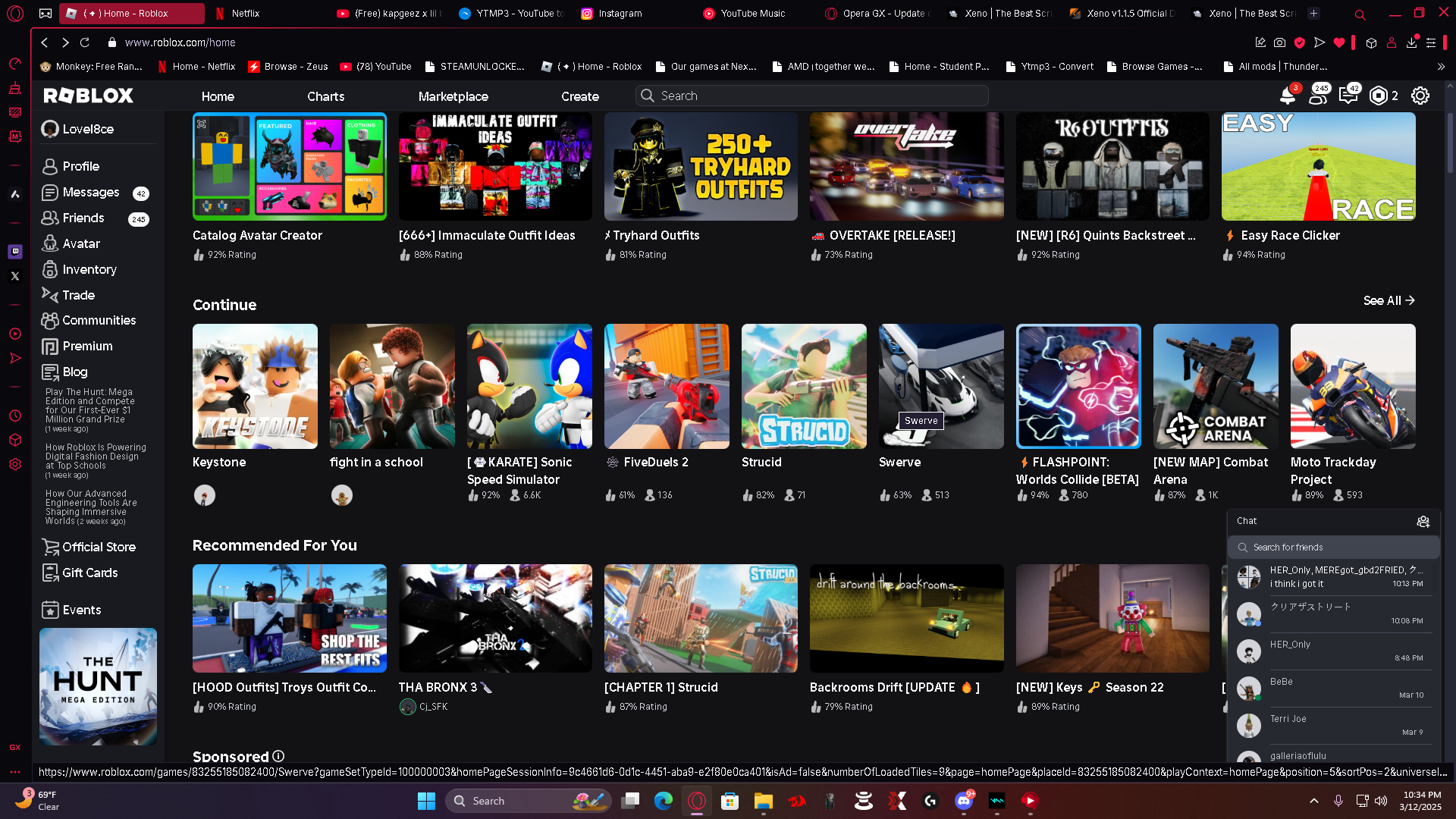Open X Twitter in Opera sidebar

tap(15, 276)
